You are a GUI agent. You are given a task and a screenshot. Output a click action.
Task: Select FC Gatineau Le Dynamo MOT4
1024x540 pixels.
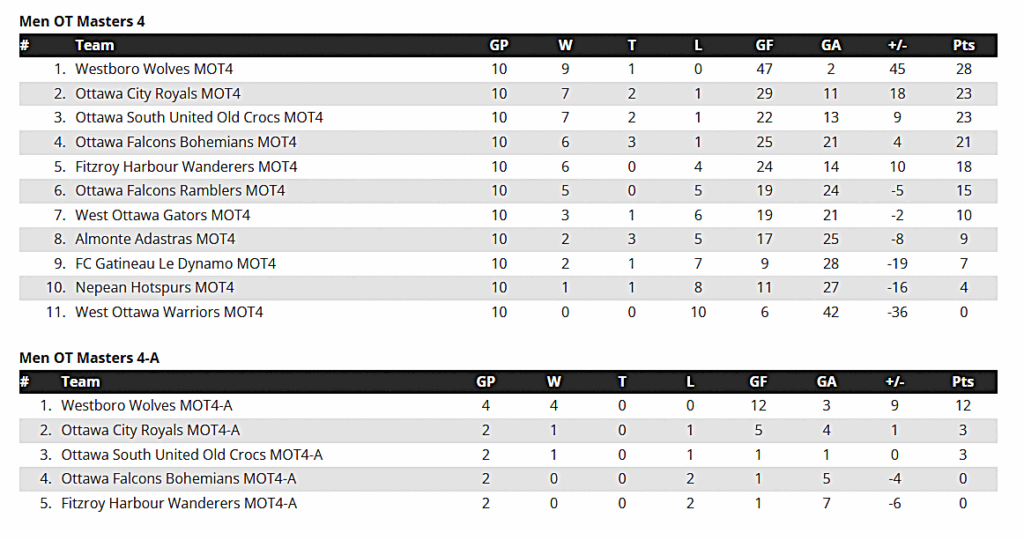point(176,264)
